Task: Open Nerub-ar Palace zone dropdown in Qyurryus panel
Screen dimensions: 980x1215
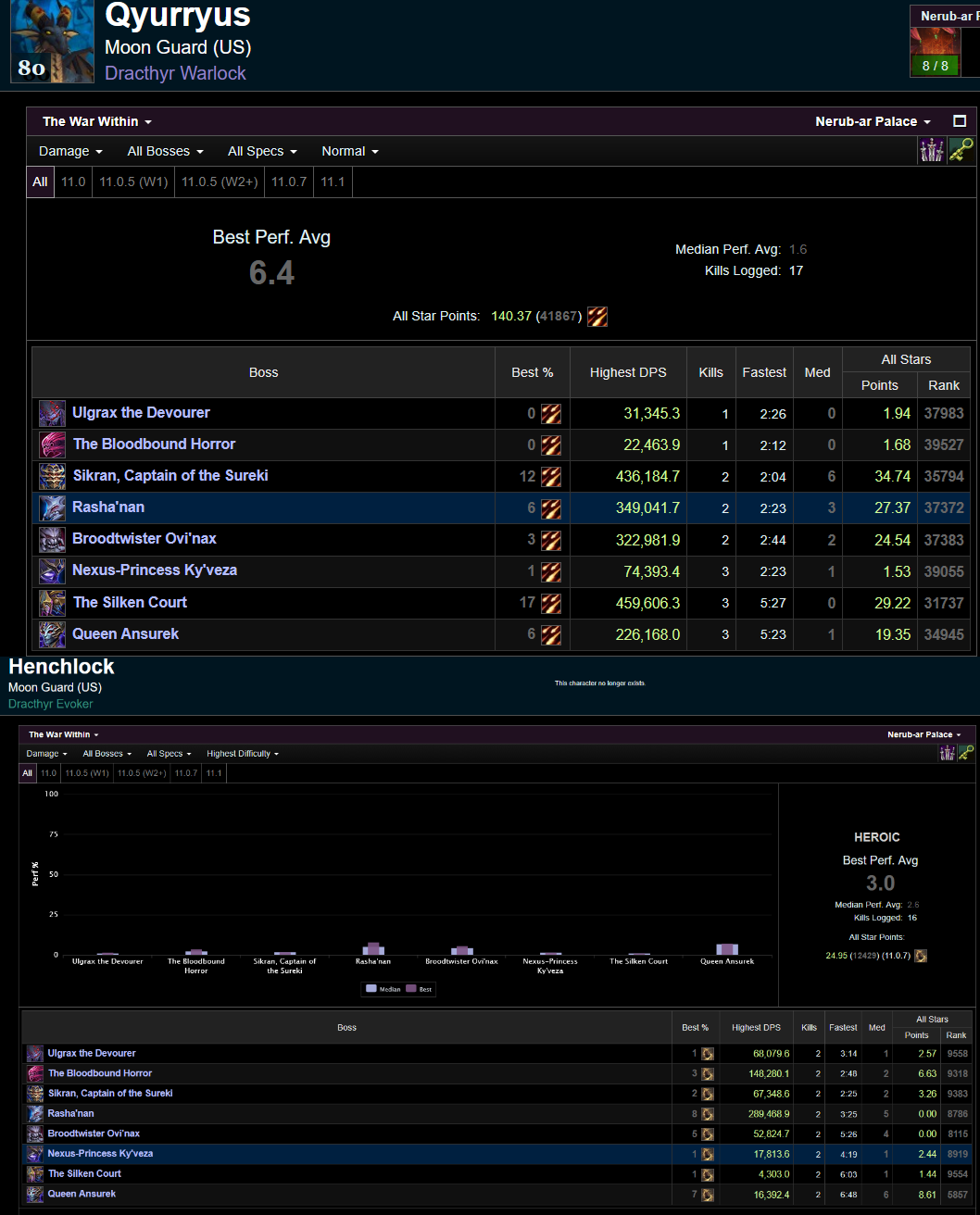Action: click(873, 121)
